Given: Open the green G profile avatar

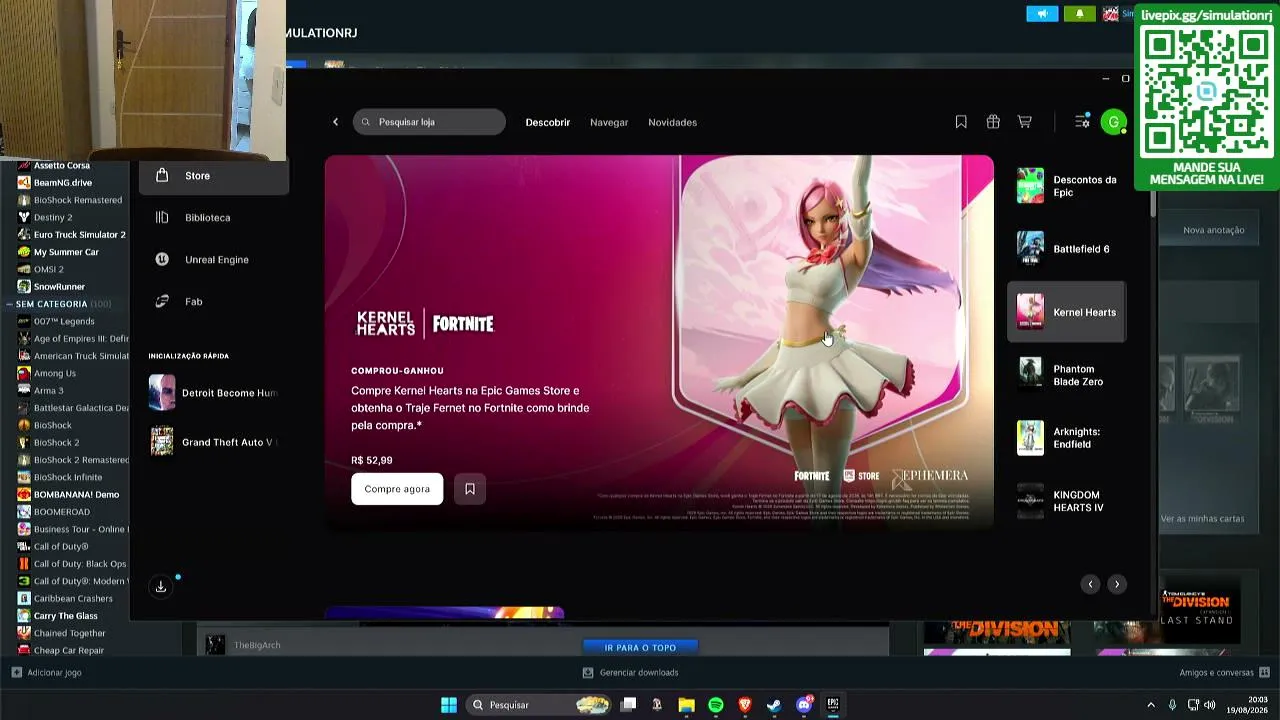Looking at the screenshot, I should click(x=1113, y=122).
